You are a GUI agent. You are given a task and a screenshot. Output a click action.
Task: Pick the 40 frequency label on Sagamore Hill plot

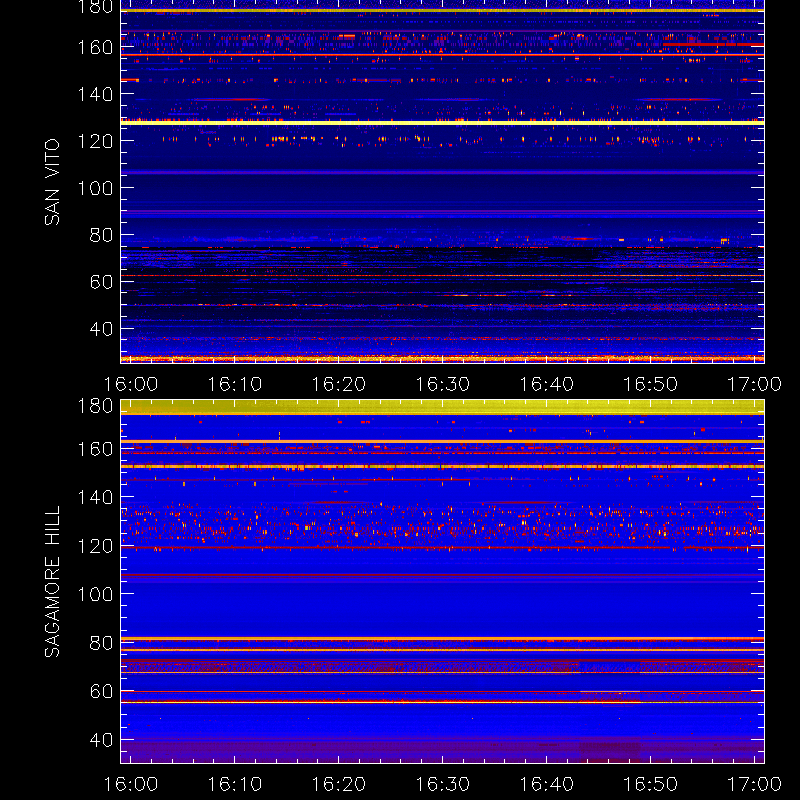(x=102, y=740)
